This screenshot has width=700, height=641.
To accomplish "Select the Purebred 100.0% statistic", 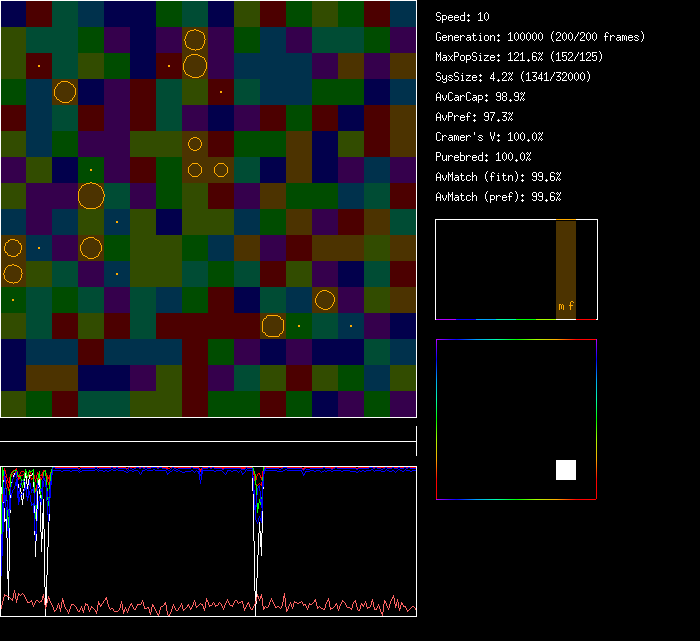I will [x=483, y=157].
